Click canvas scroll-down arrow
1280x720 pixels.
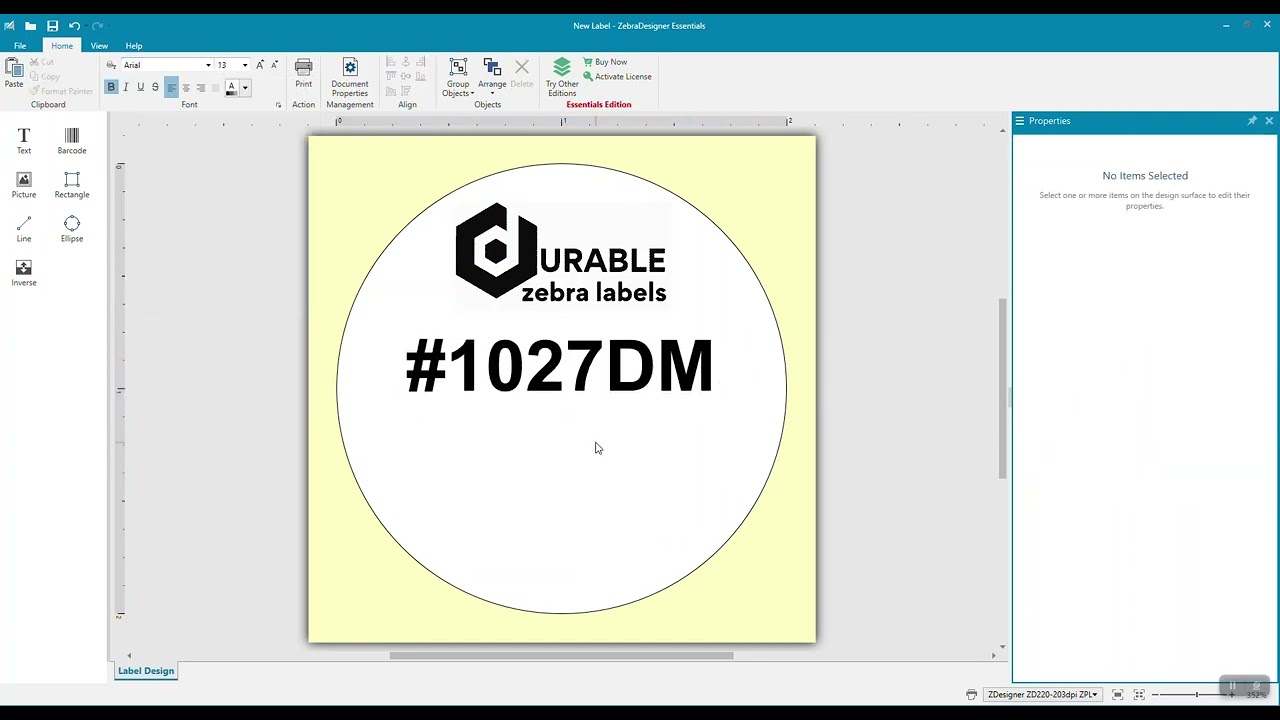click(x=1002, y=646)
